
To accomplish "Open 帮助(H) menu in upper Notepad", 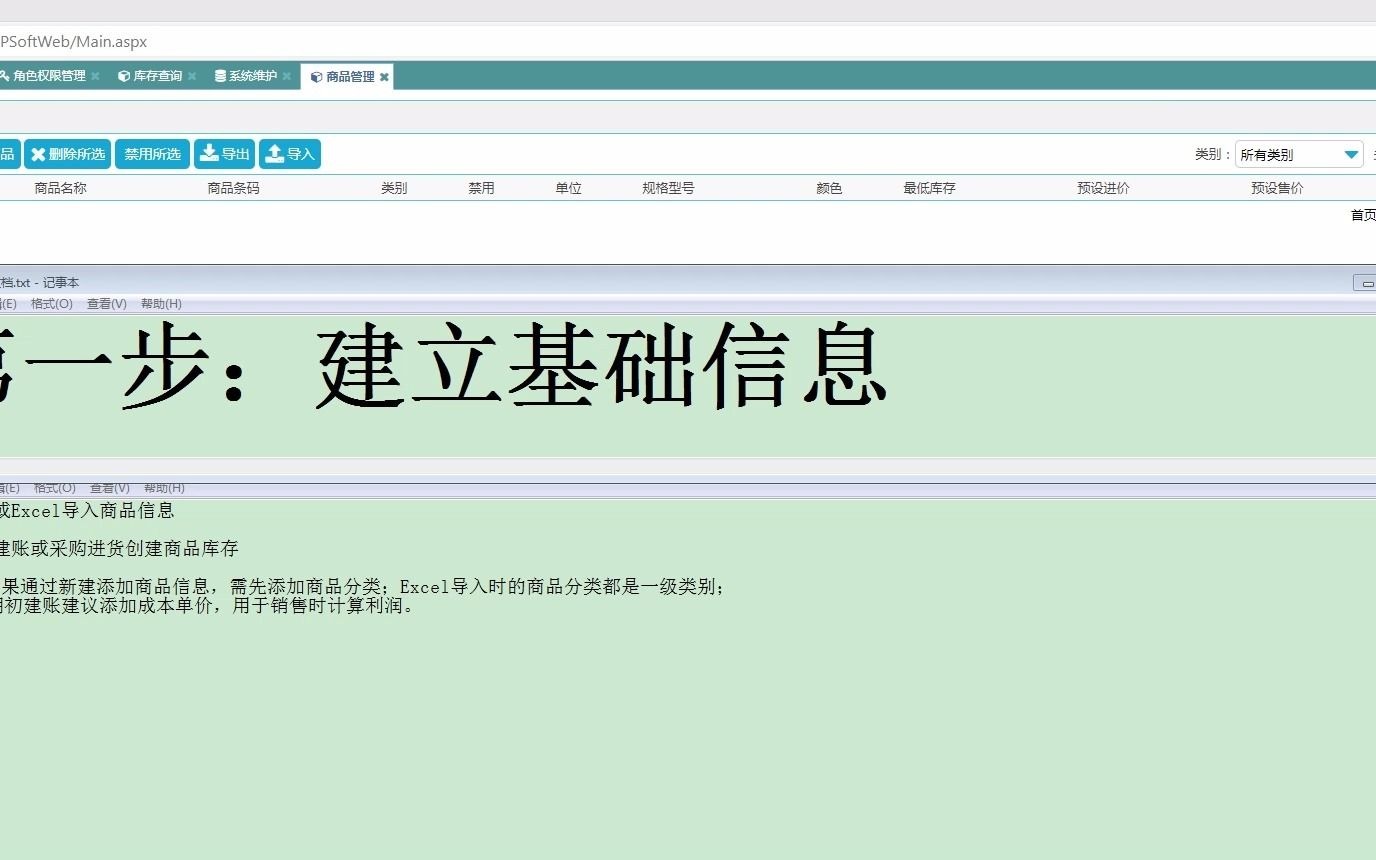I will tap(161, 304).
